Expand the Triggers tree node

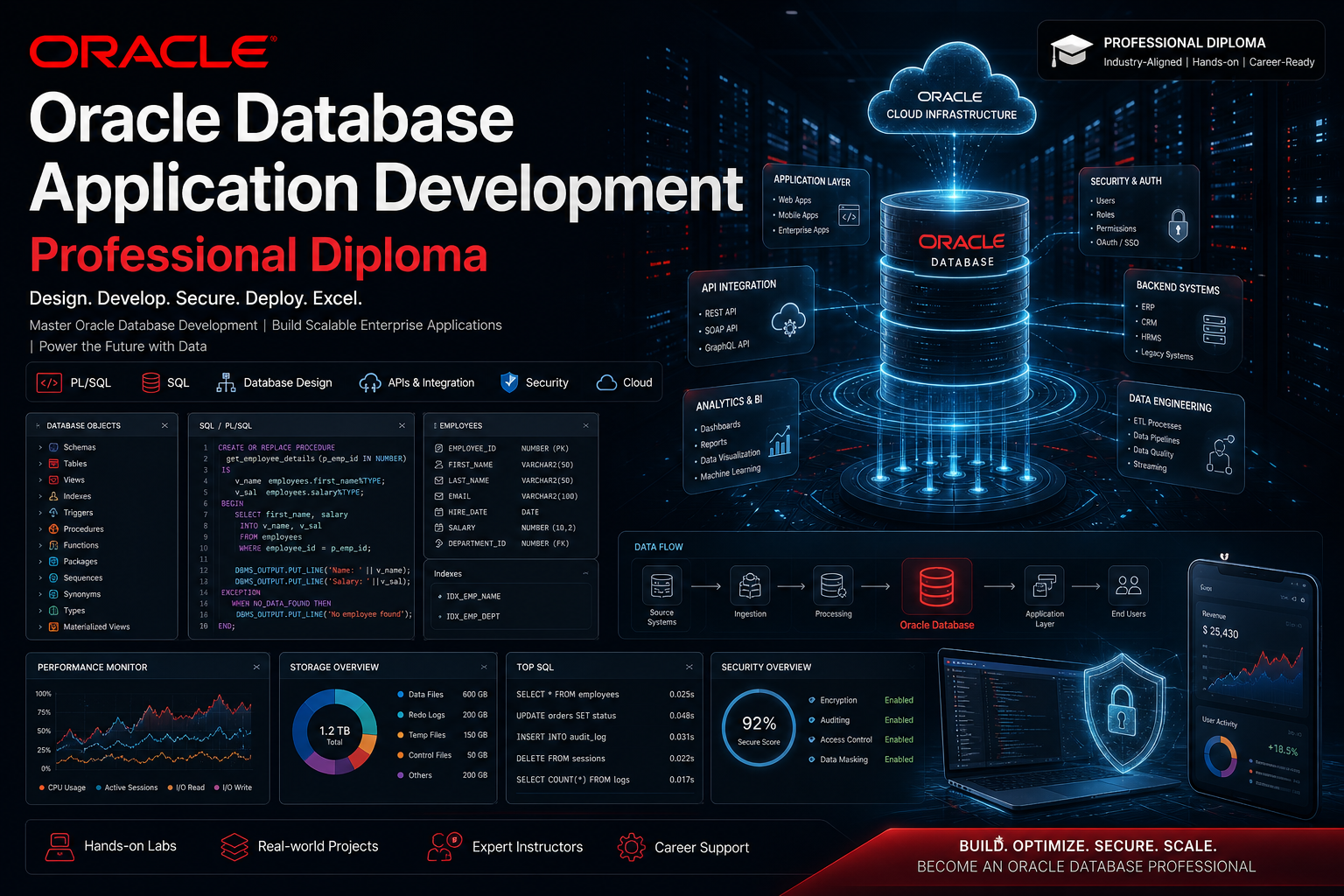pos(40,513)
